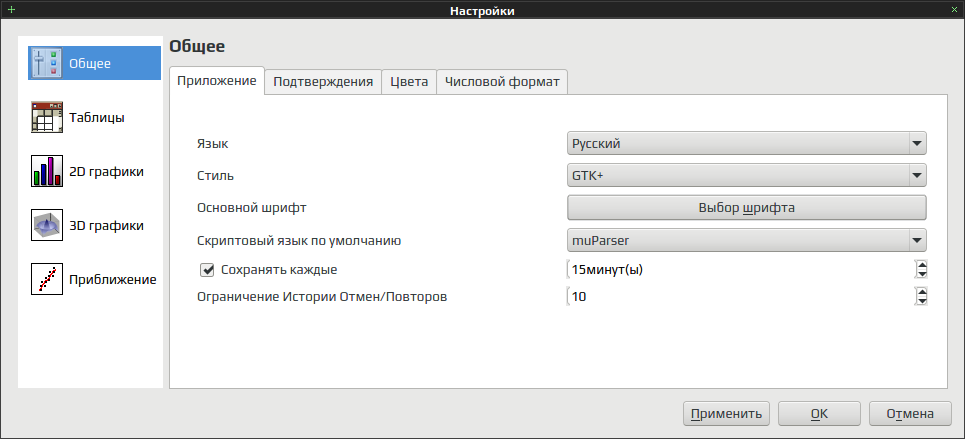Click the Основной шрифт label
965x439 pixels.
[252, 208]
